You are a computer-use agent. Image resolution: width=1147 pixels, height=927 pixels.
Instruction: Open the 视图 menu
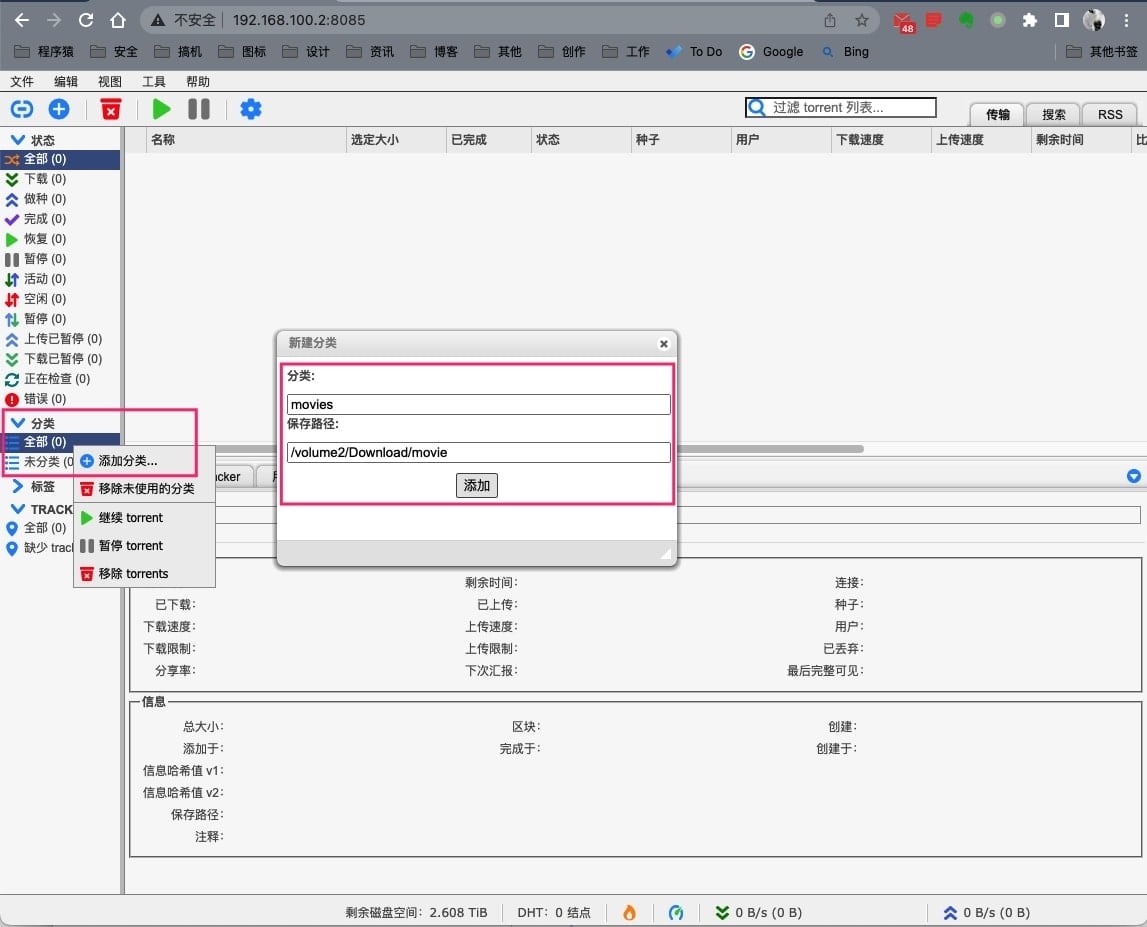pos(110,81)
